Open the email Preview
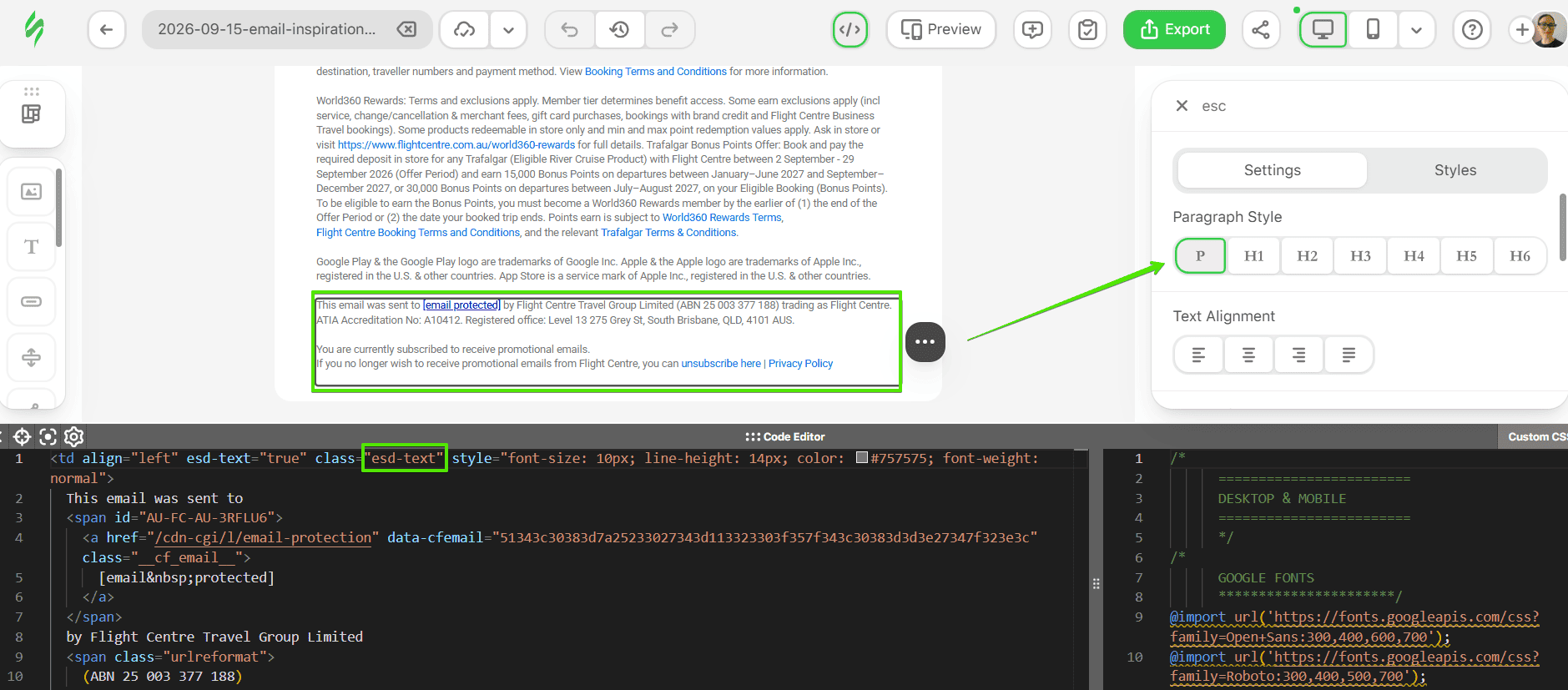Viewport: 1568px width, 690px height. click(x=940, y=30)
